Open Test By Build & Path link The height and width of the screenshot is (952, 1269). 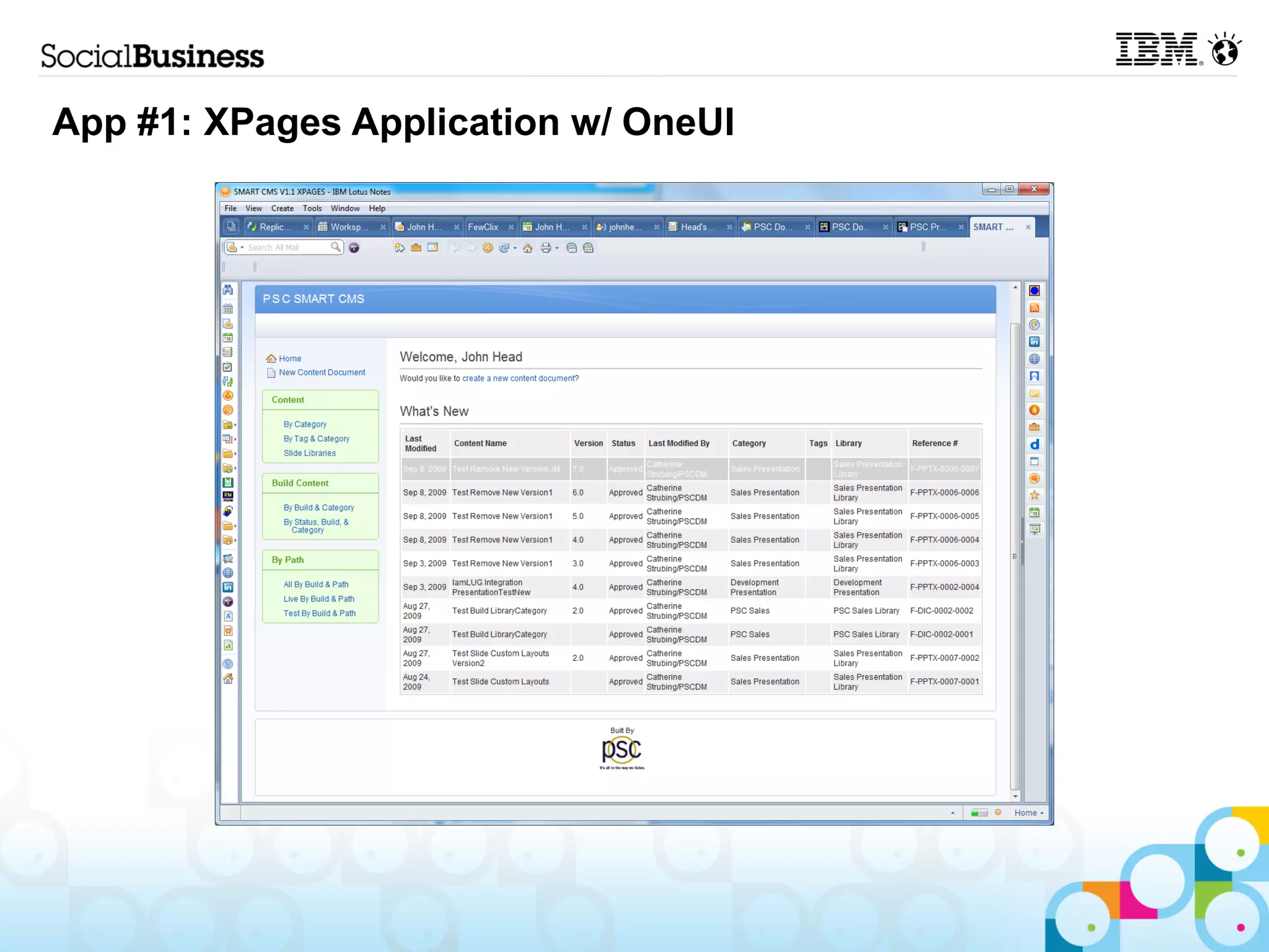pos(320,613)
